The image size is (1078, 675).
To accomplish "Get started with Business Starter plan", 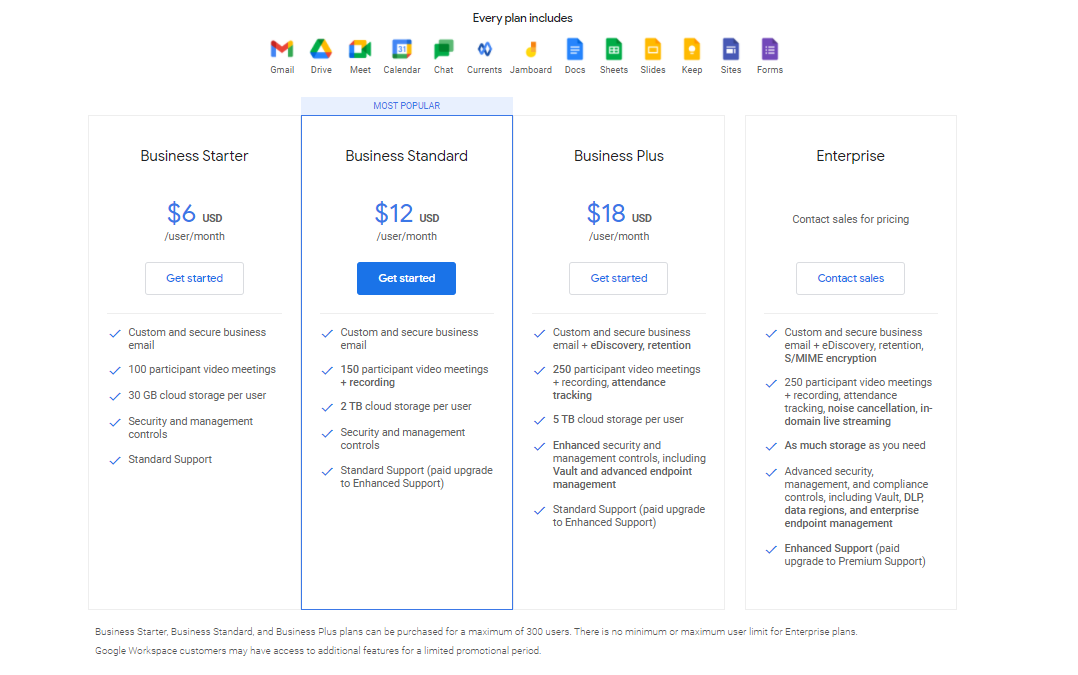I will [x=195, y=278].
